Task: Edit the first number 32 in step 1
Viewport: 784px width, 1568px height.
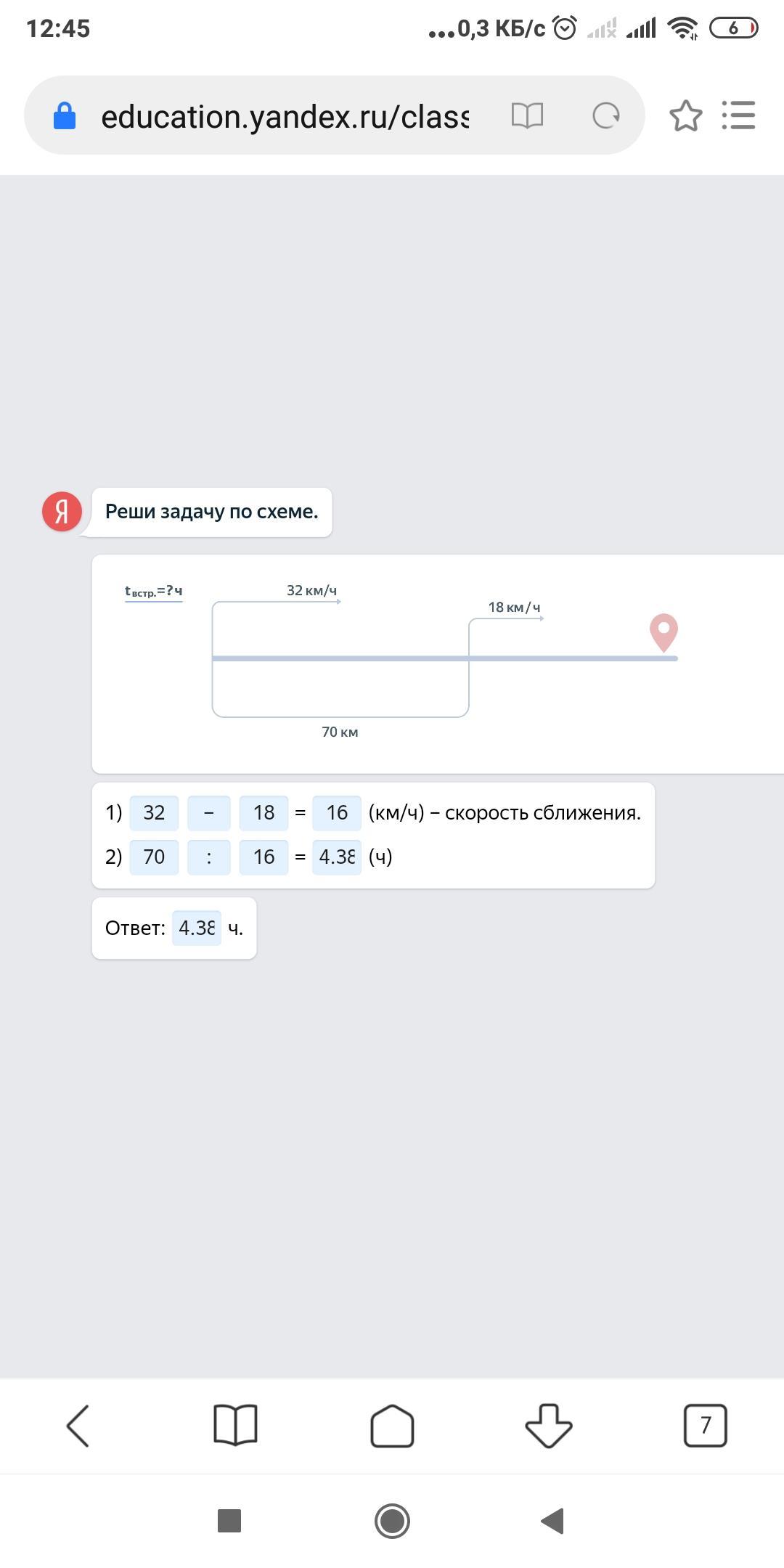Action: 154,813
